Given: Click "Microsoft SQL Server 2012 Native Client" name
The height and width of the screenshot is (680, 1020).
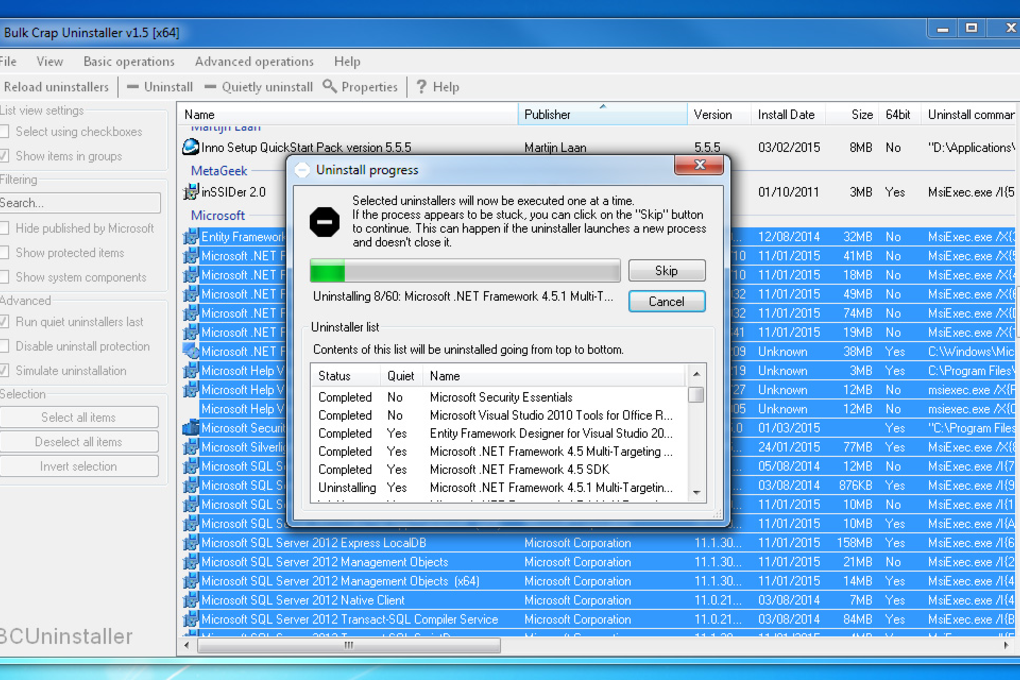Looking at the screenshot, I should pos(303,600).
